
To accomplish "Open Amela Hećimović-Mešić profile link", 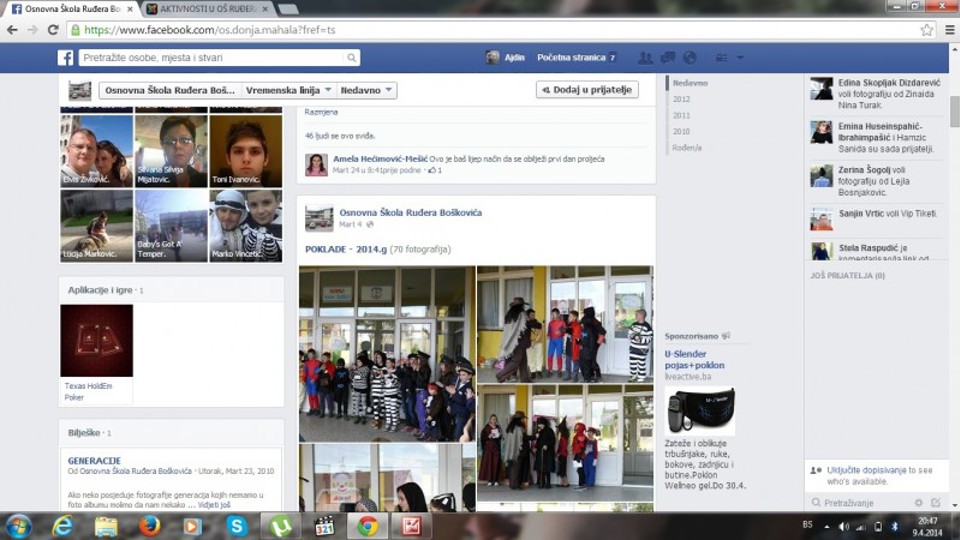I will [x=380, y=159].
